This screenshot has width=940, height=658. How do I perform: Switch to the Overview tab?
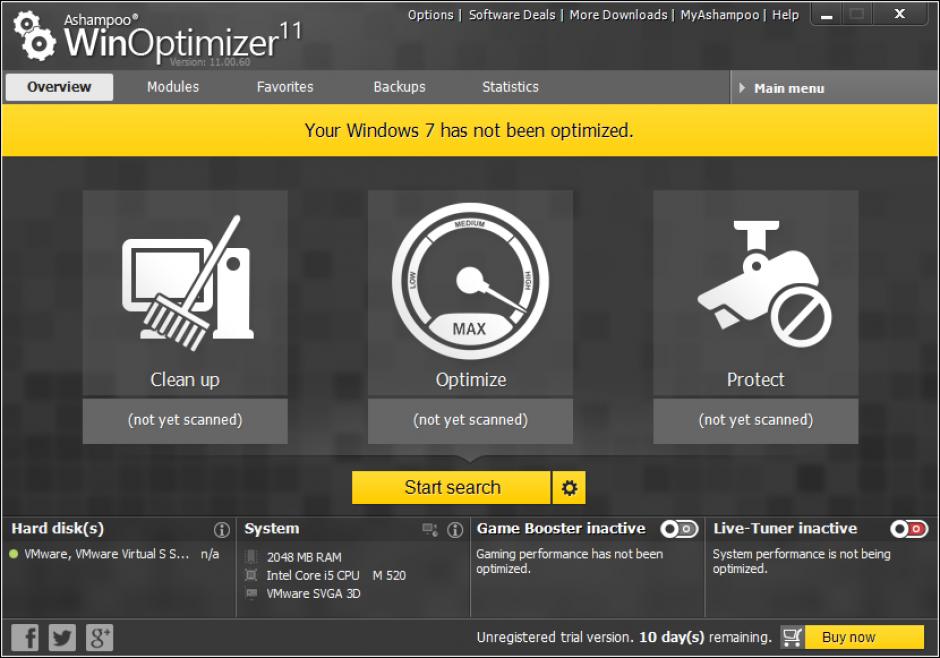coord(59,87)
